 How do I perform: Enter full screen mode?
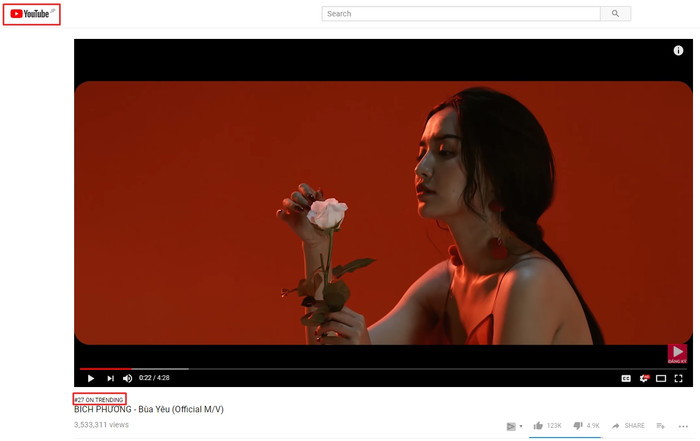pos(679,379)
